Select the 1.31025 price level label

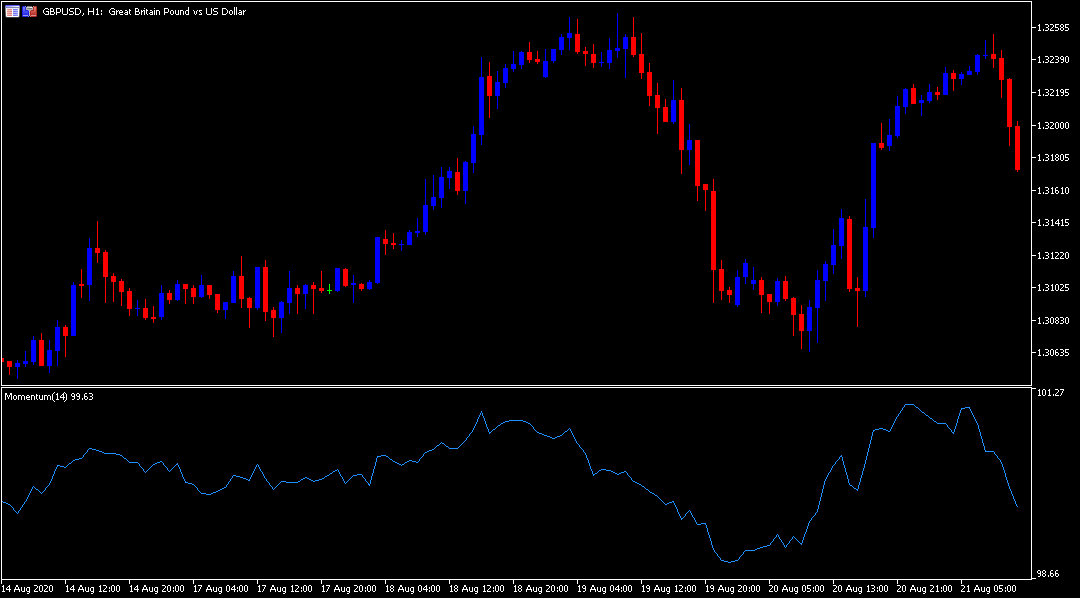1052,288
